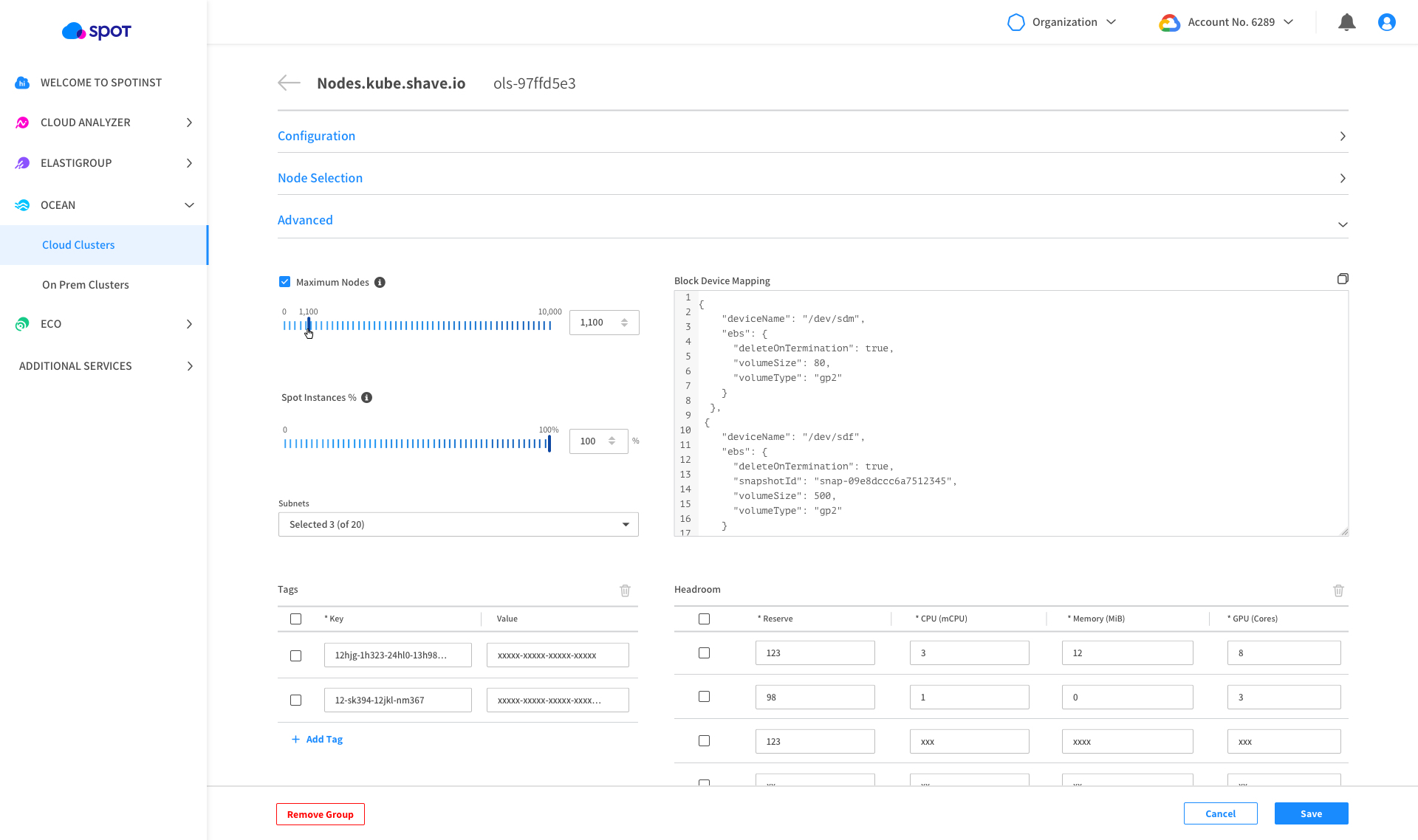Click the Add Tag link
Screen dimensions: 1418x840
pos(318,739)
